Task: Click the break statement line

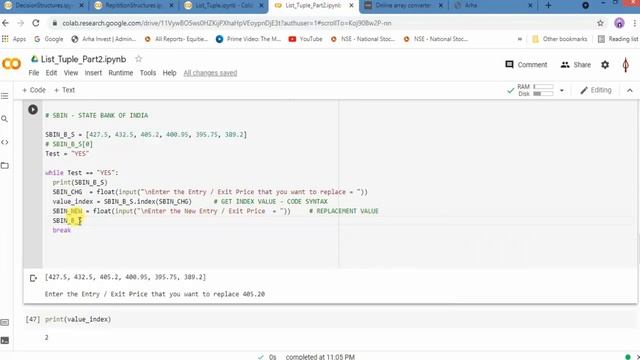Action: pyautogui.click(x=62, y=230)
